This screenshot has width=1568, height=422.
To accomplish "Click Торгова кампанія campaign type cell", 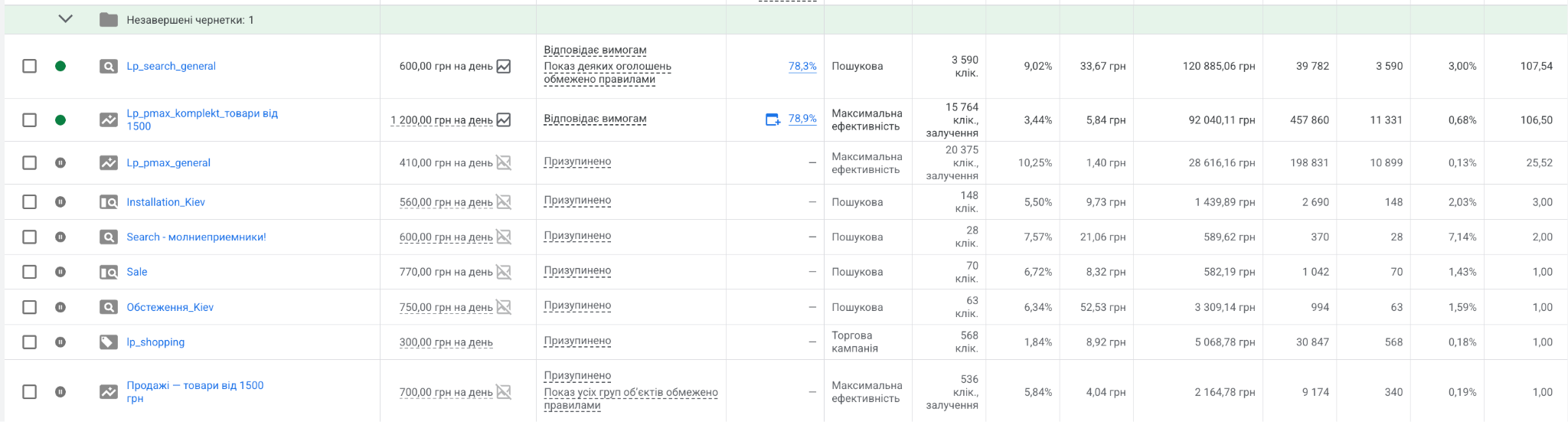I will pos(855,342).
